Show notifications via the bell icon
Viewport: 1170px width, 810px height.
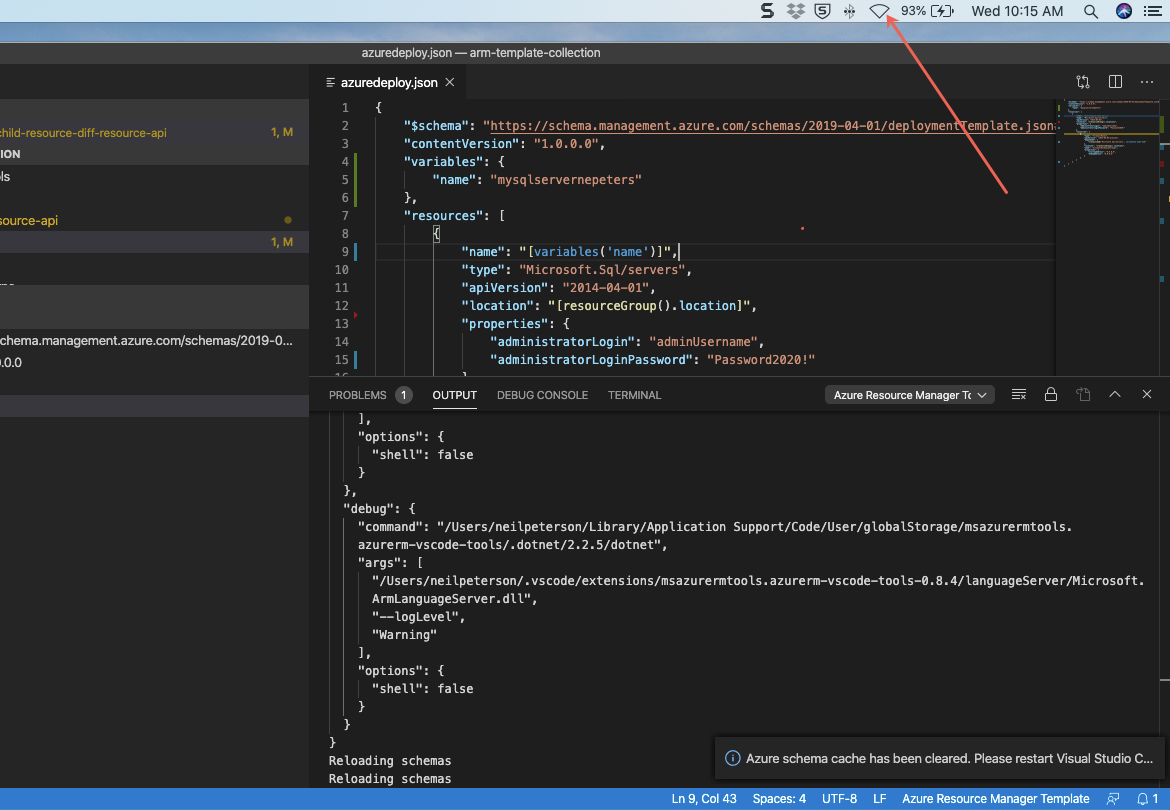pos(1141,798)
